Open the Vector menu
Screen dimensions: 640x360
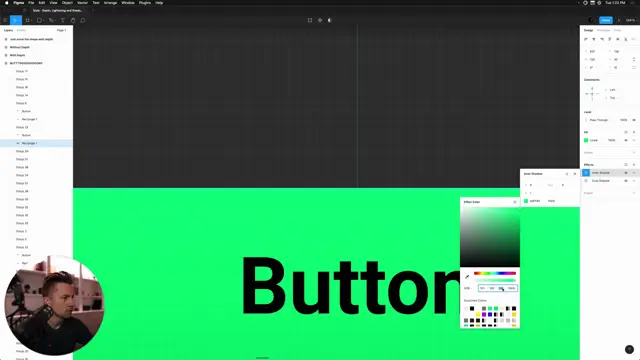[x=82, y=2]
